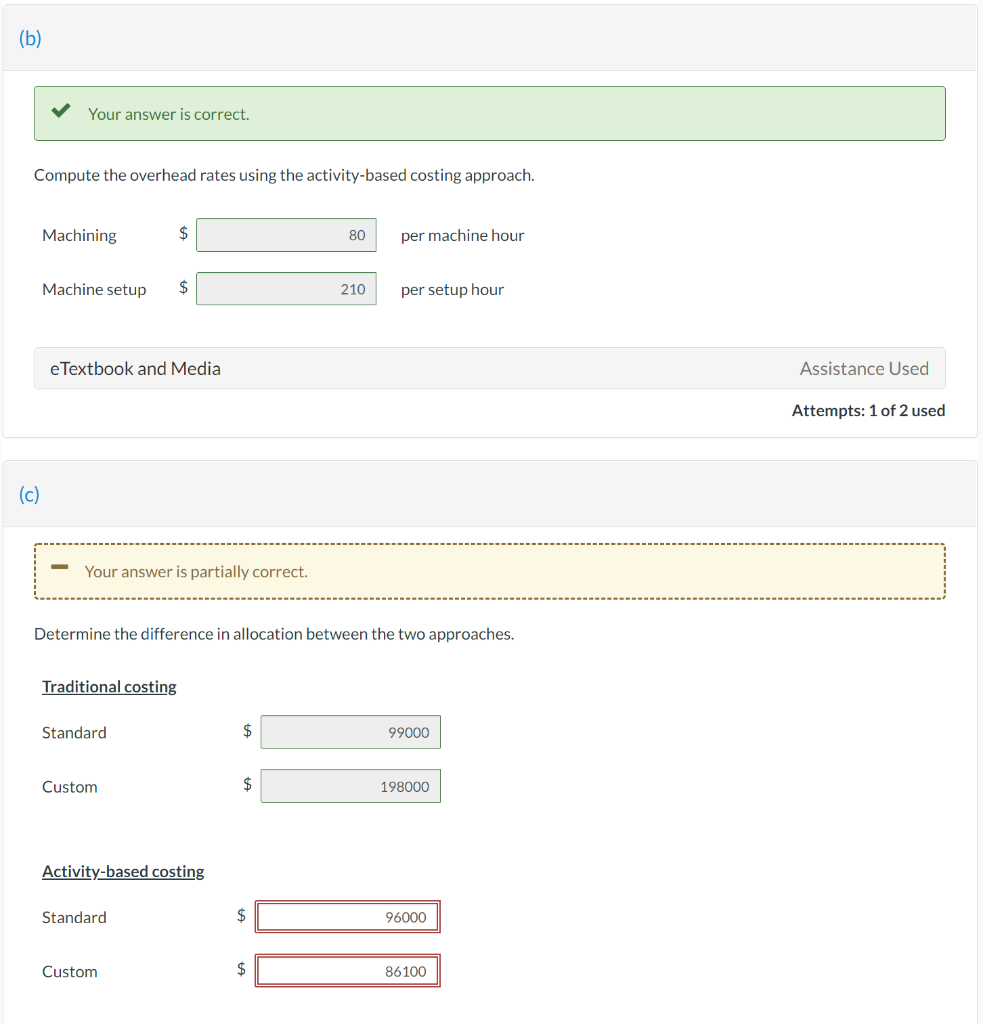Viewport: 983px width, 1024px height.
Task: Select the Traditional costing Custom field 198000
Action: click(x=351, y=786)
